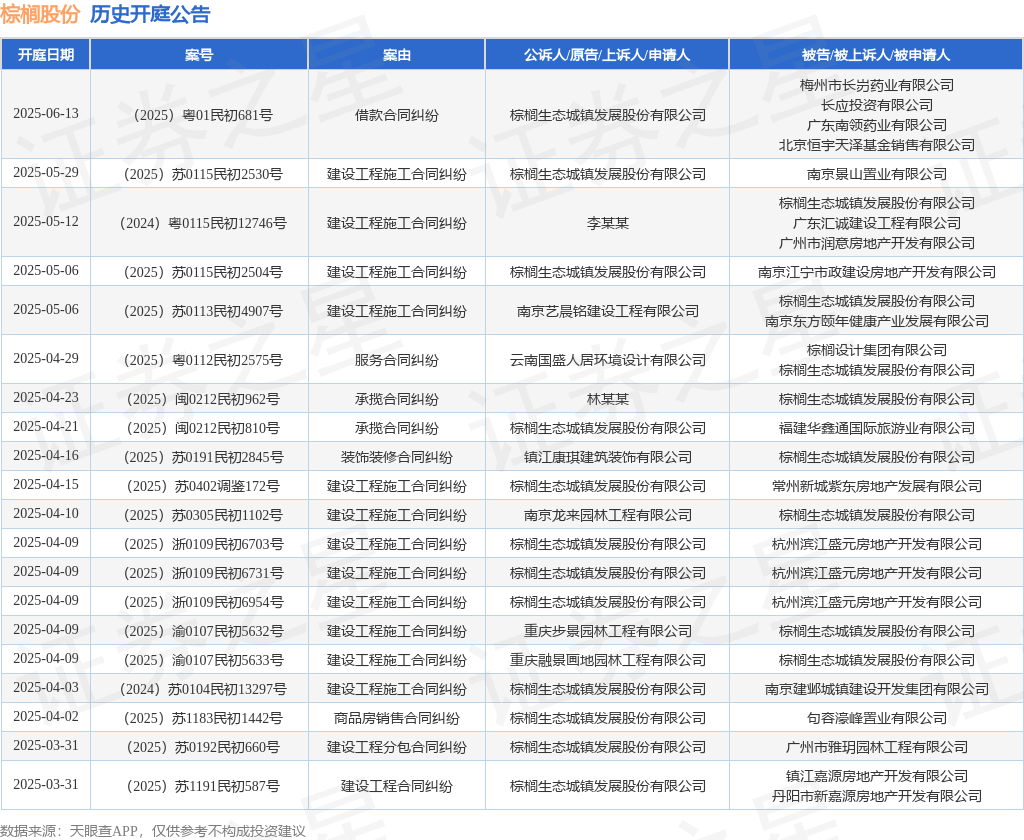Click defendant 南京景山置业有限公司
The width and height of the screenshot is (1024, 840).
pyautogui.click(x=876, y=174)
